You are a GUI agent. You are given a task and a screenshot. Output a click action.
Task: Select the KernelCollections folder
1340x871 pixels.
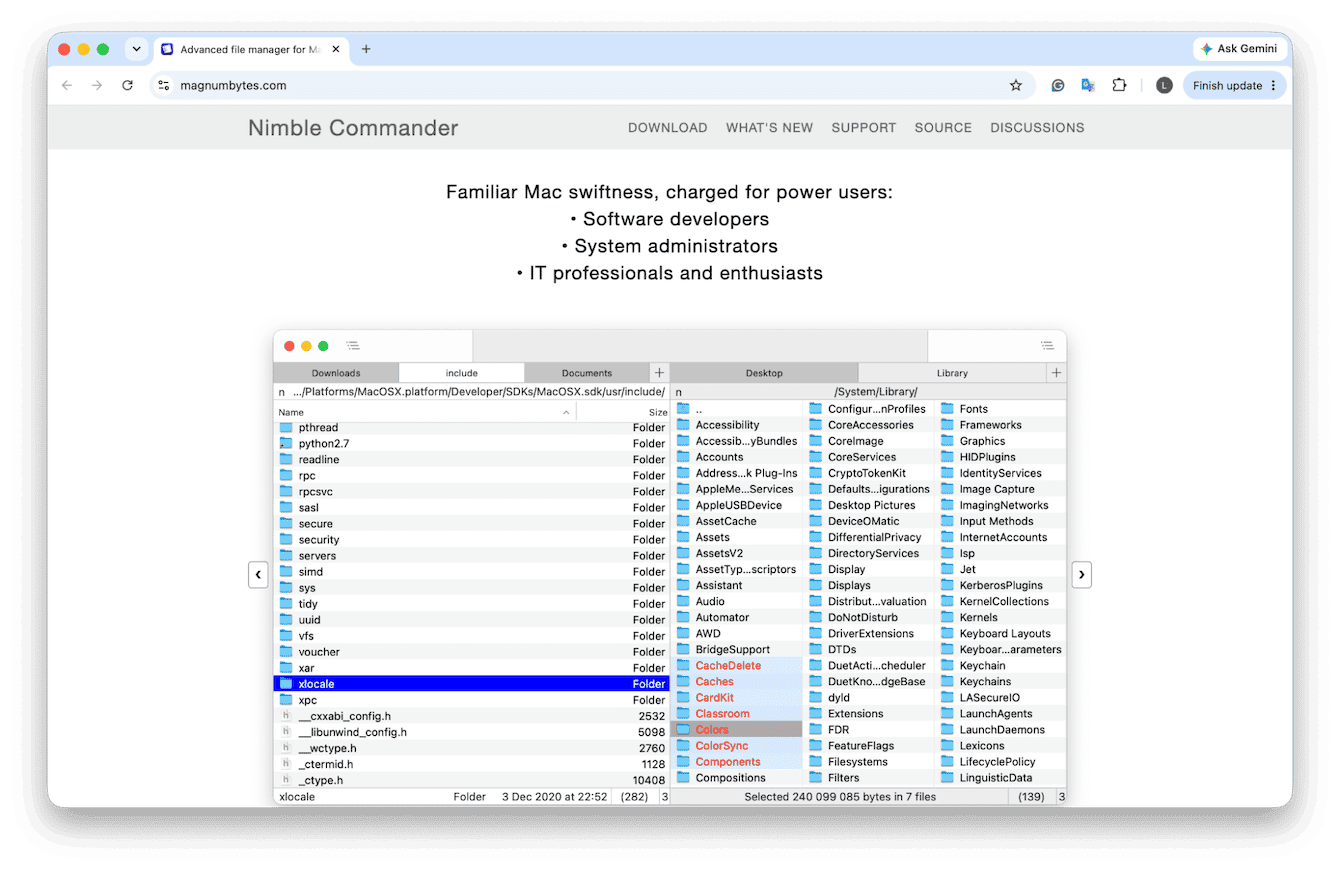[1001, 602]
